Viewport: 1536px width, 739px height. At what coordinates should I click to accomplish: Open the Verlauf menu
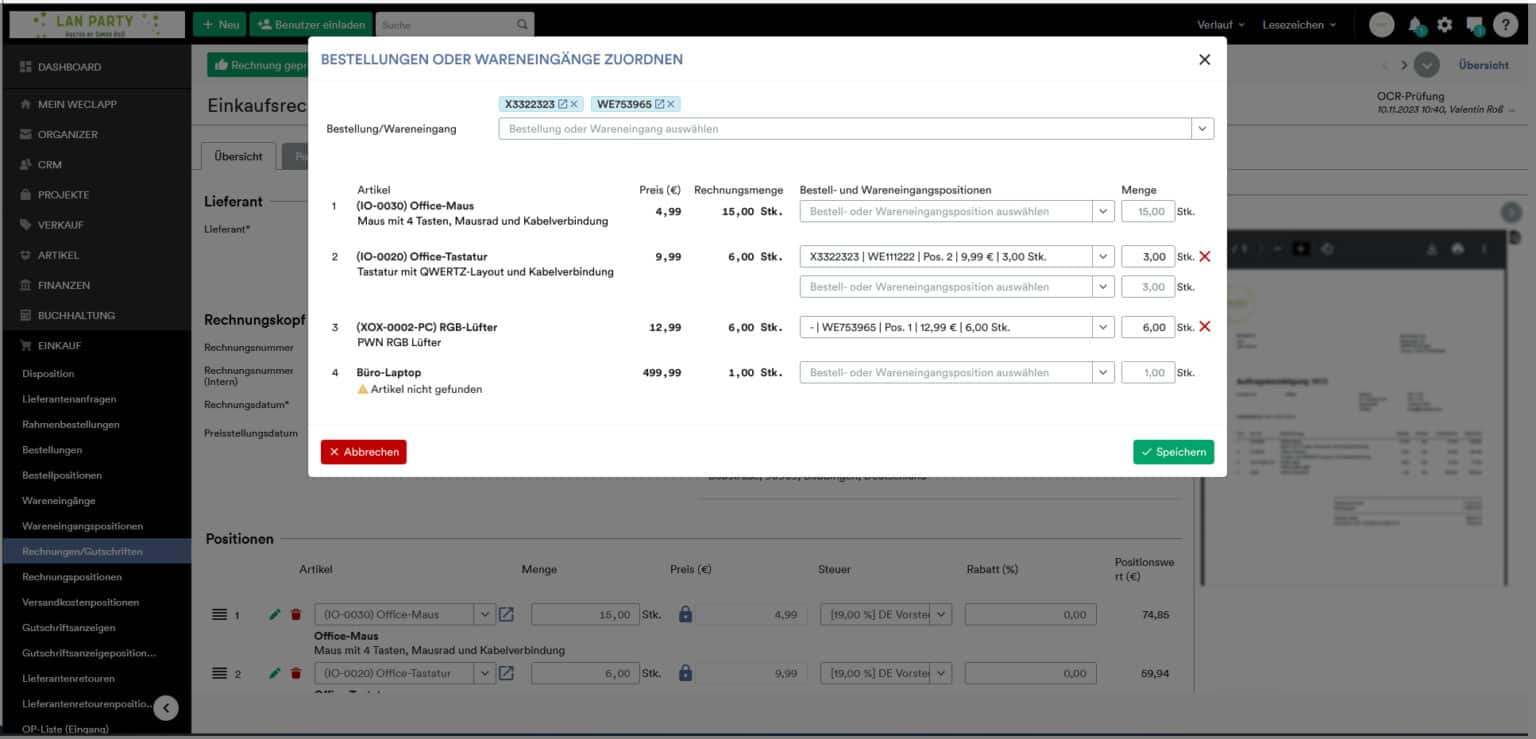1220,25
